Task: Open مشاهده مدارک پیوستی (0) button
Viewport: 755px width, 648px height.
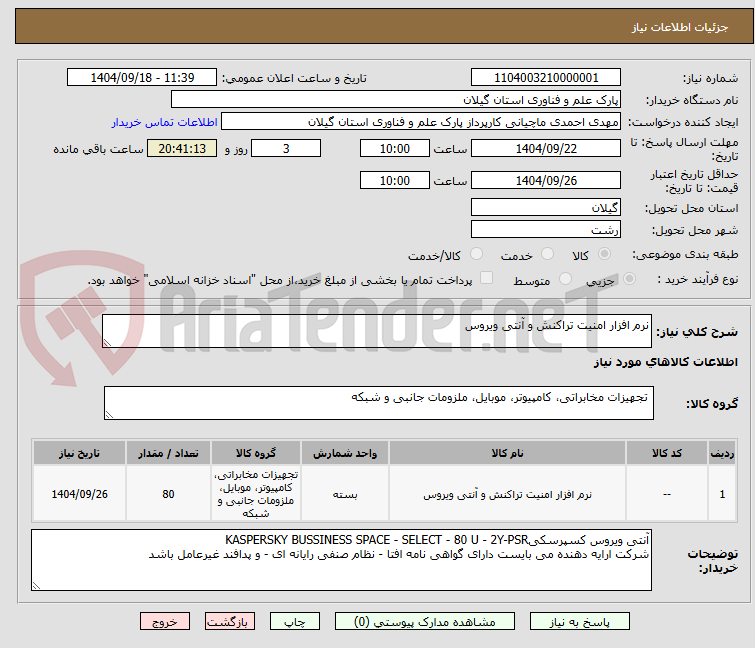Action: click(425, 621)
